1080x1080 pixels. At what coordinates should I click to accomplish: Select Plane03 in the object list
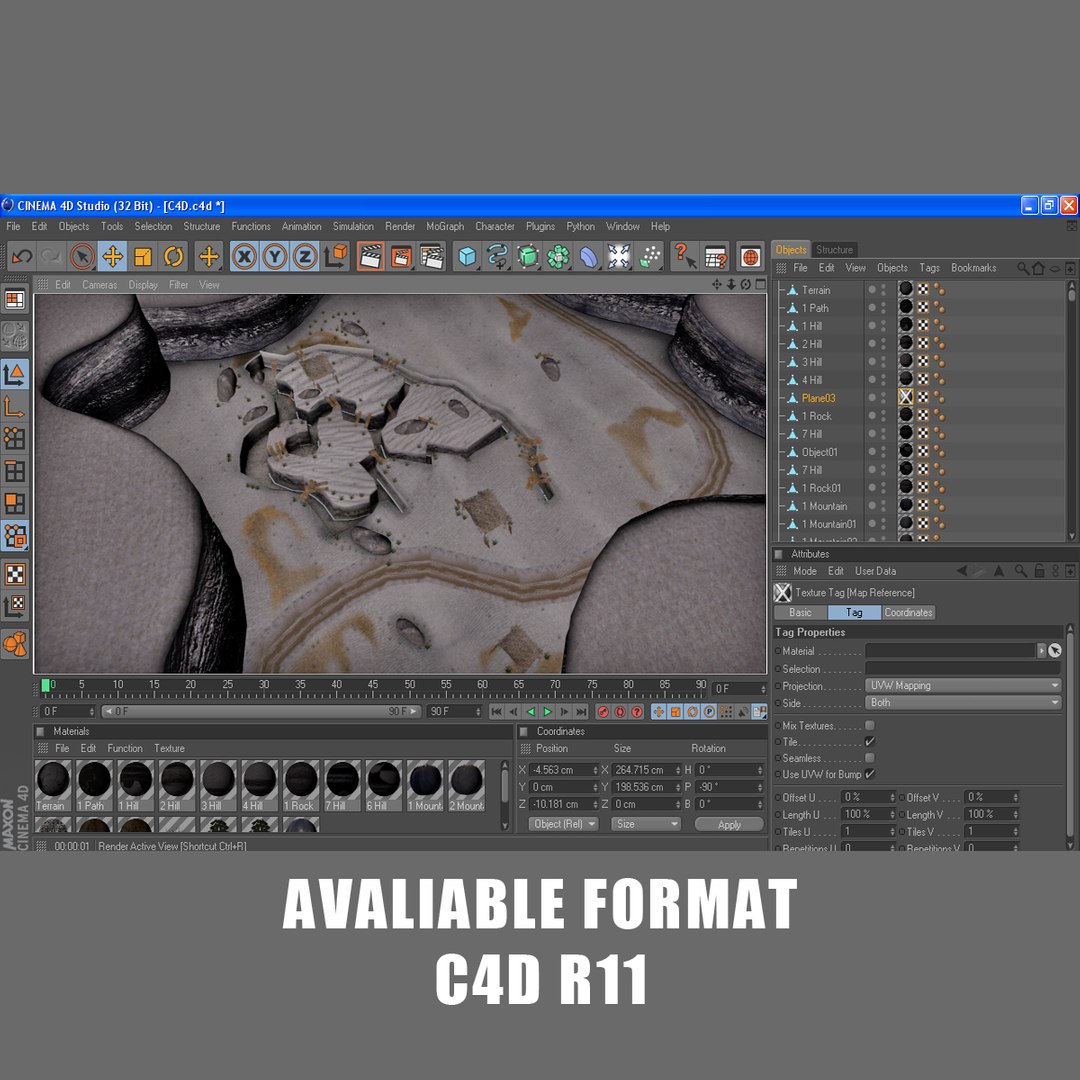pyautogui.click(x=818, y=398)
